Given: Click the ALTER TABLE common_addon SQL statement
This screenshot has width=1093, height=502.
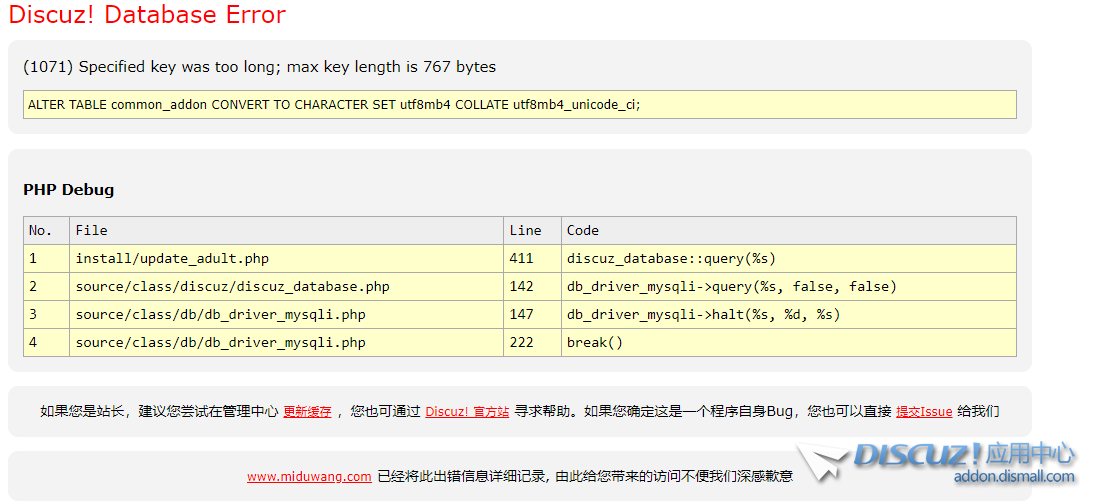Looking at the screenshot, I should click(519, 105).
